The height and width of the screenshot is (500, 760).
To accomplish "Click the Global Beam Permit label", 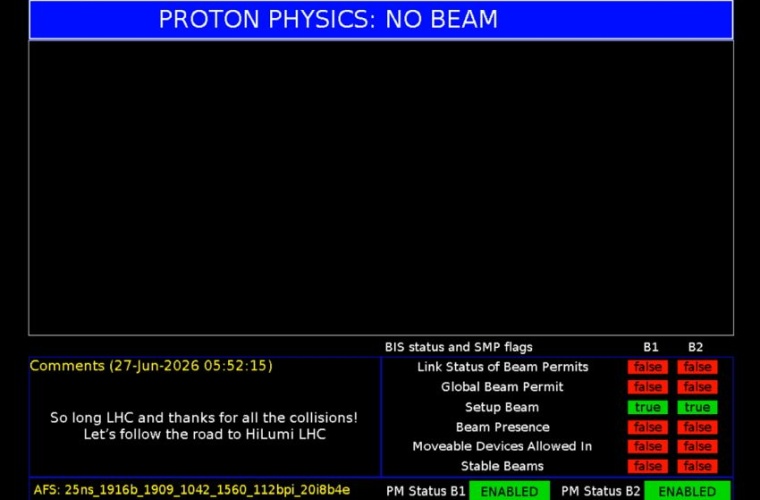I will tap(502, 387).
